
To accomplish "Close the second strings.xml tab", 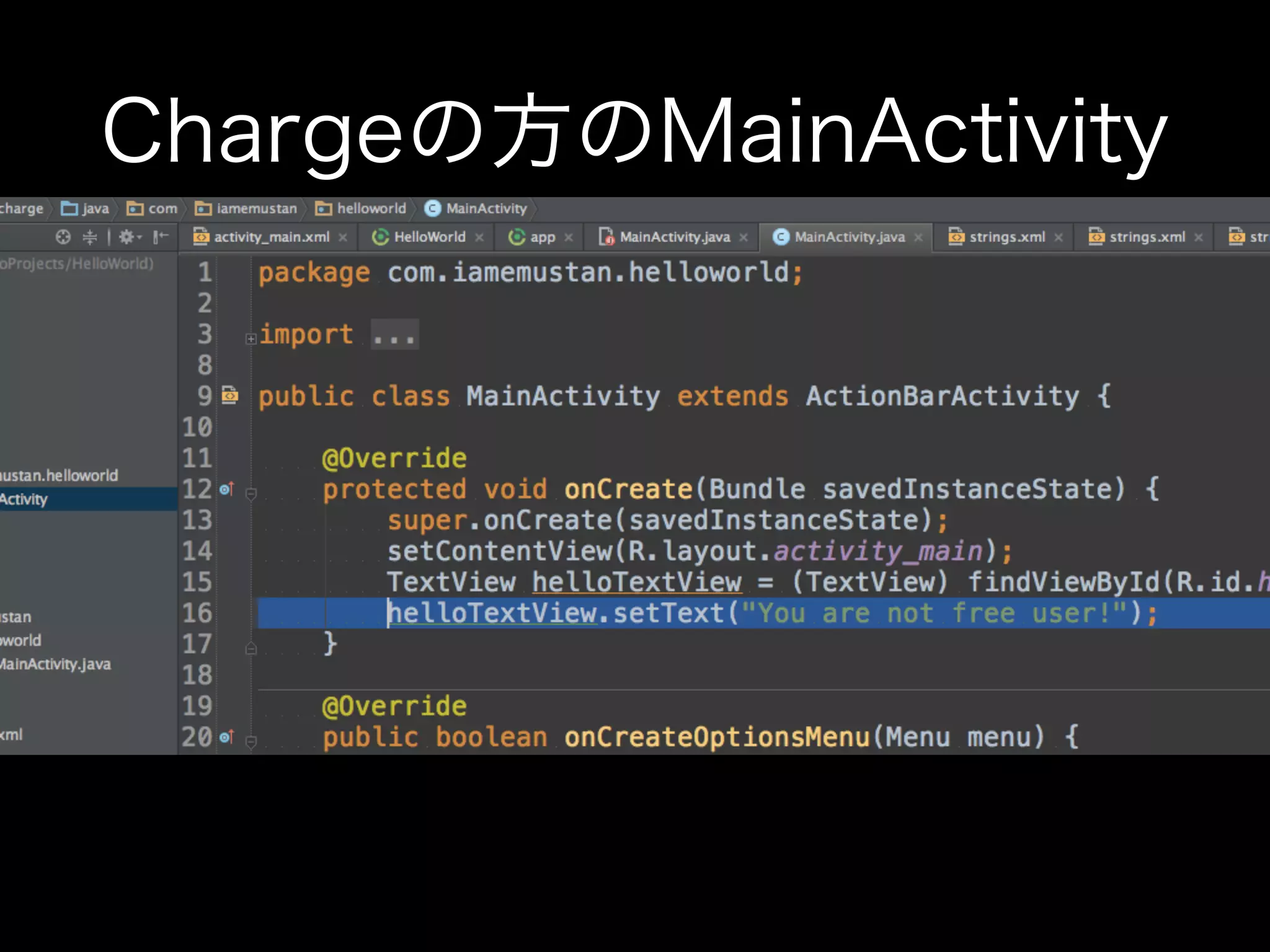I will (x=1199, y=237).
